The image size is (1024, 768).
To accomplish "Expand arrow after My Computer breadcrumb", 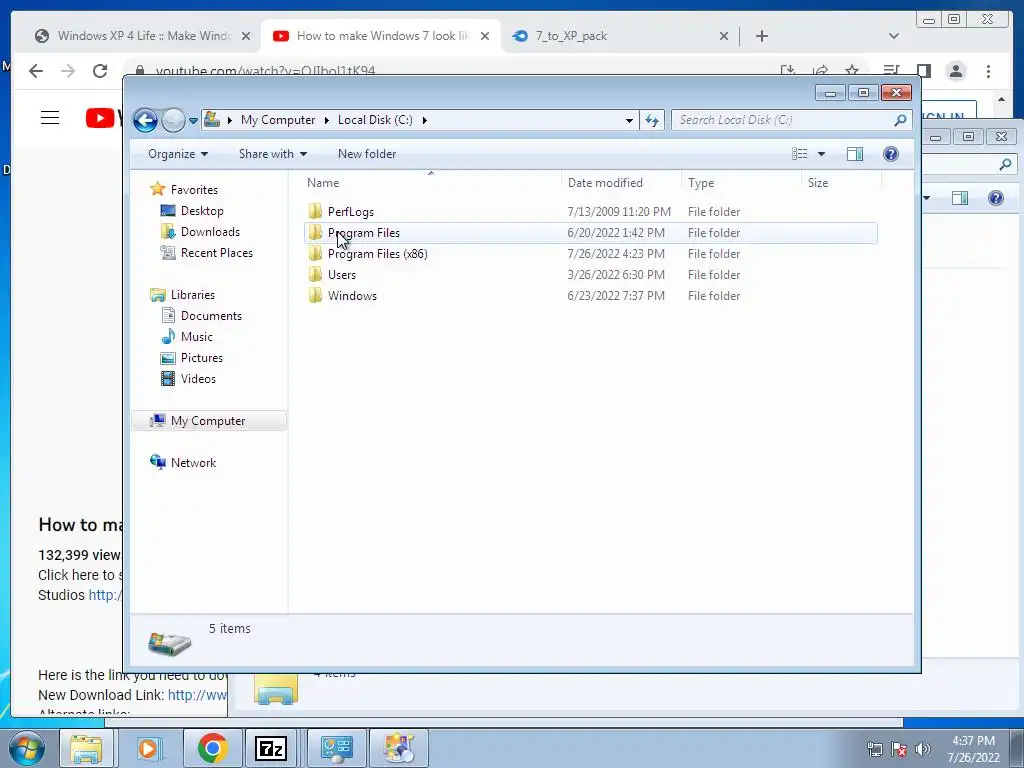I will [x=327, y=120].
